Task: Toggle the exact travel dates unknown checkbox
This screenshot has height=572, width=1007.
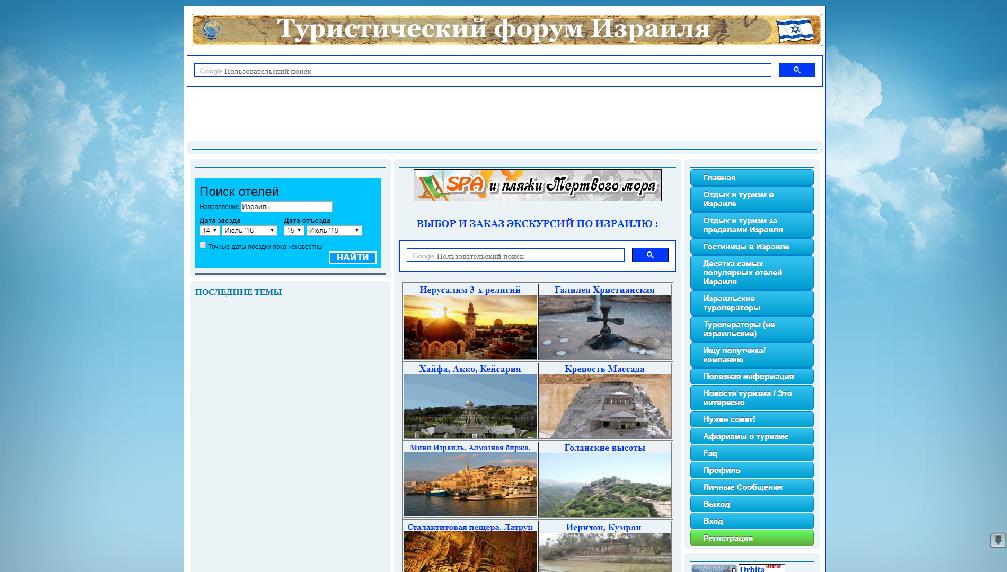Action: (203, 245)
